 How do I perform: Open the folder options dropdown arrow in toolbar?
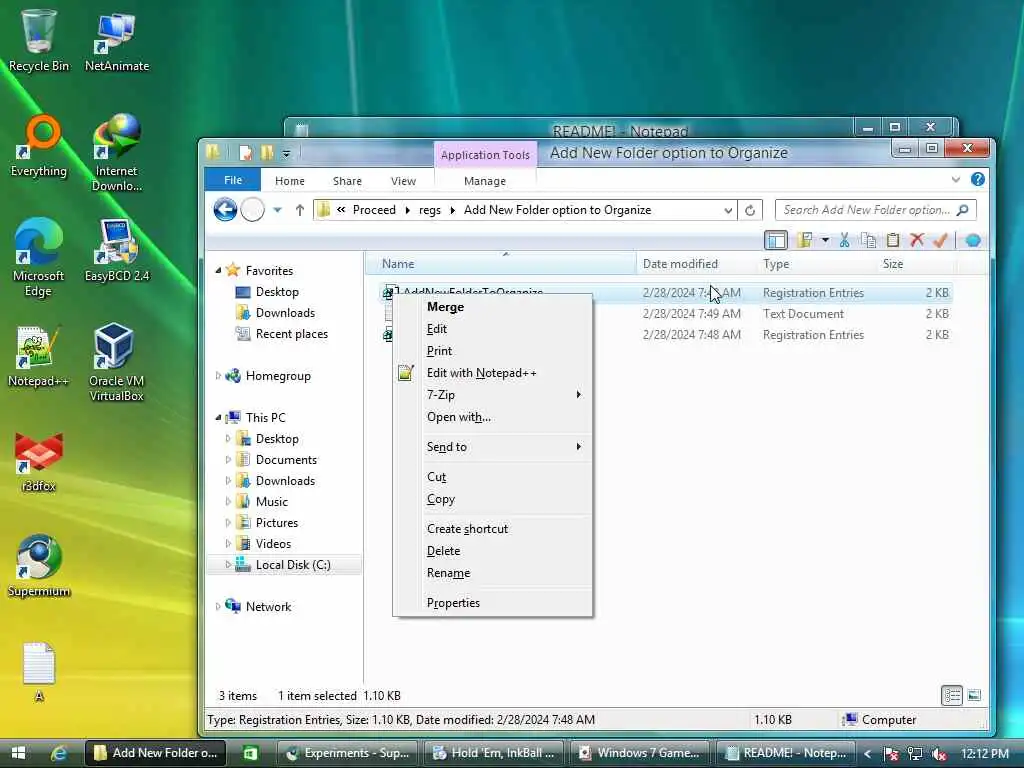pyautogui.click(x=825, y=240)
